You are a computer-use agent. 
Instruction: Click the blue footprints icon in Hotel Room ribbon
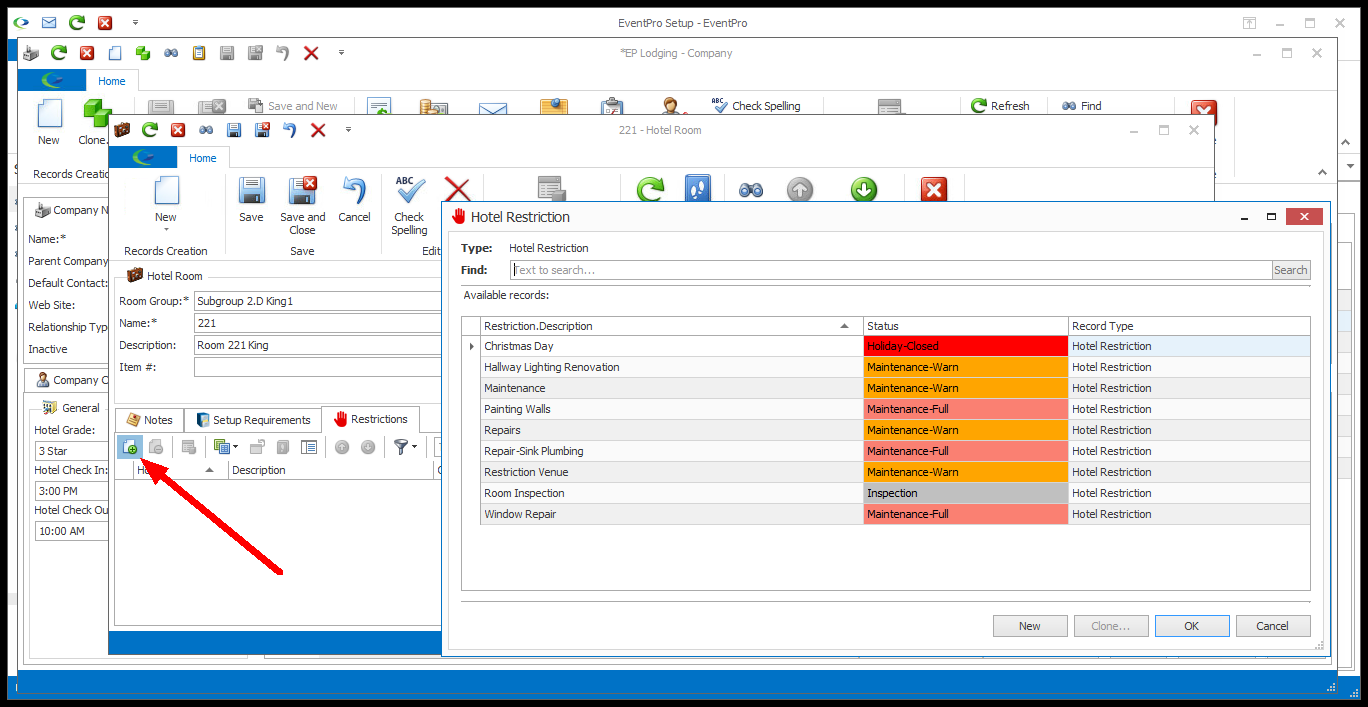click(x=698, y=189)
